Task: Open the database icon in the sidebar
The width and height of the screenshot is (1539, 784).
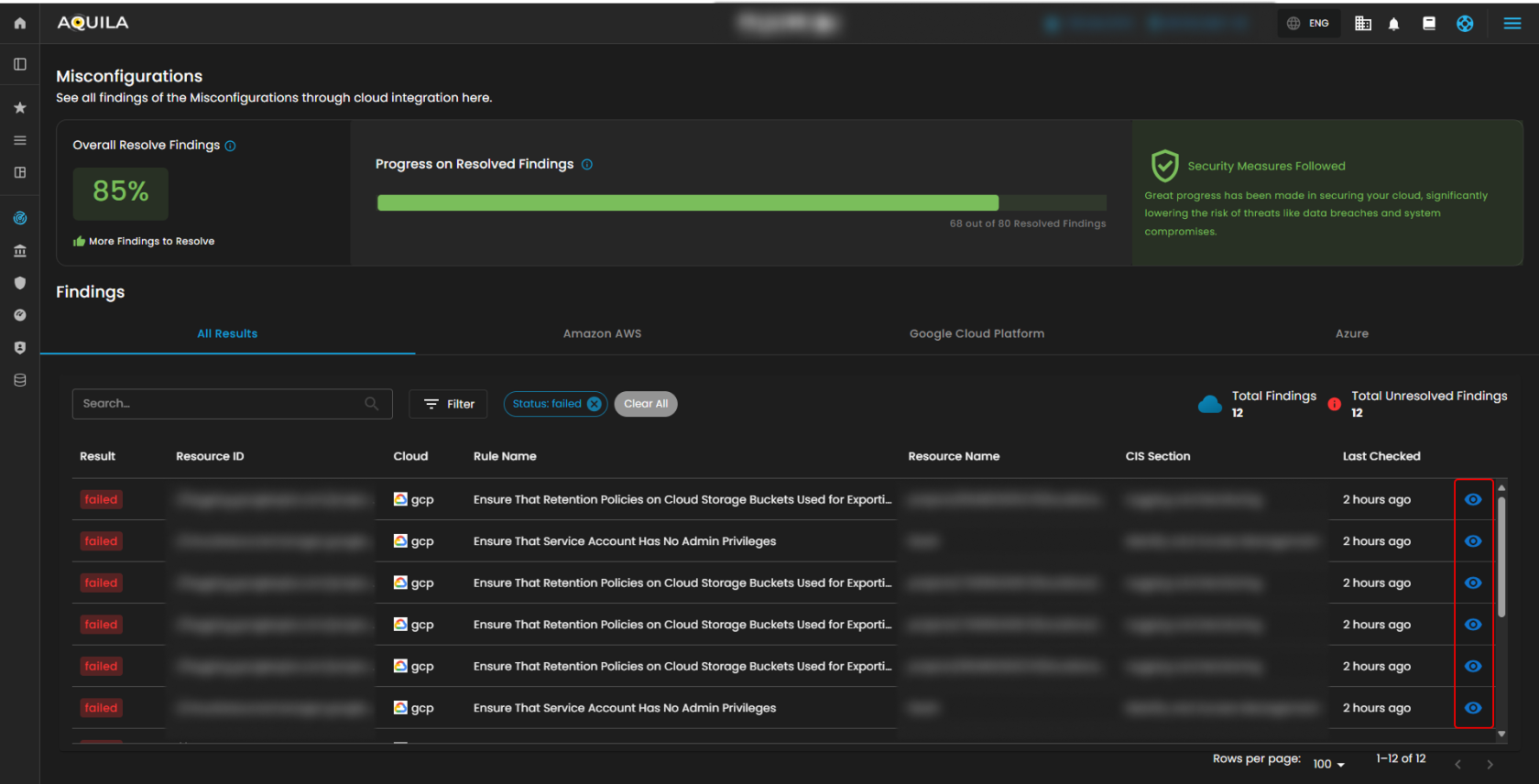Action: coord(19,380)
